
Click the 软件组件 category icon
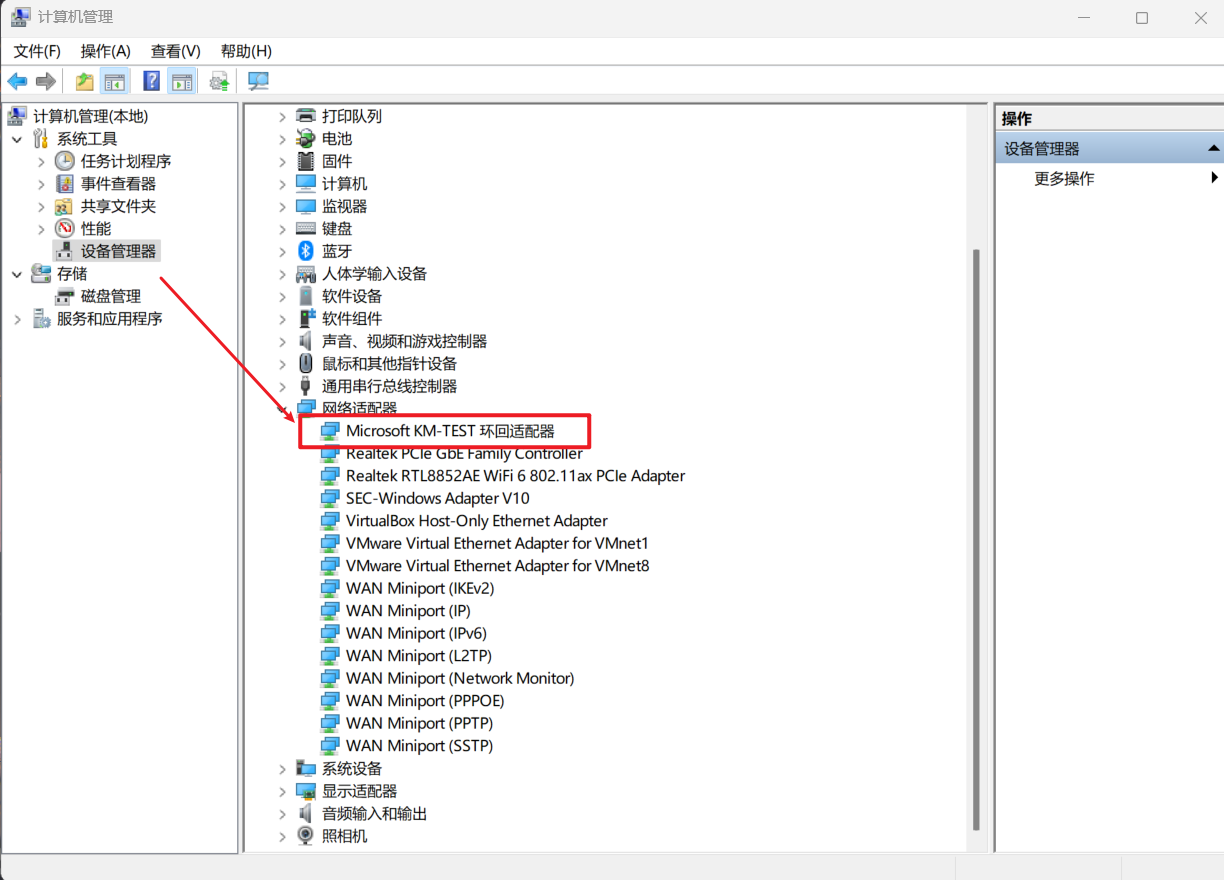tap(306, 319)
